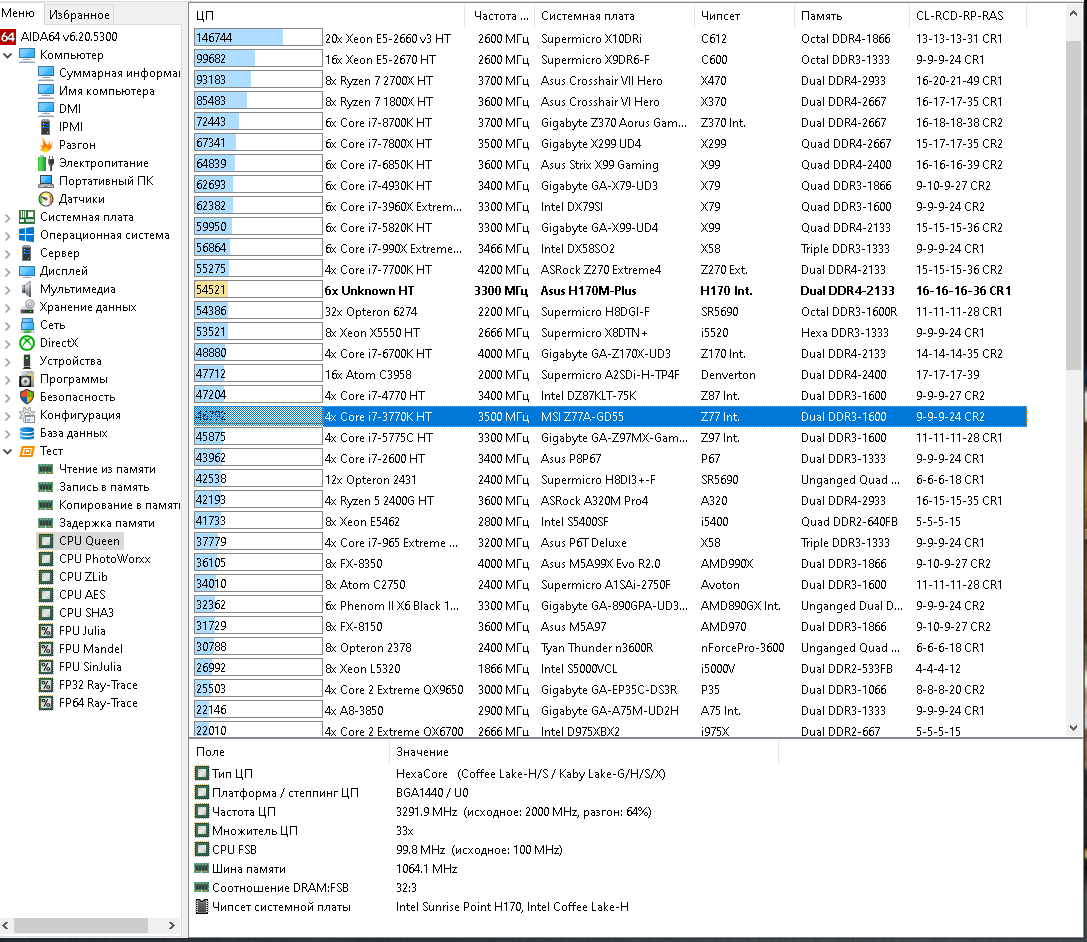Open the CPU AES test

click(82, 595)
